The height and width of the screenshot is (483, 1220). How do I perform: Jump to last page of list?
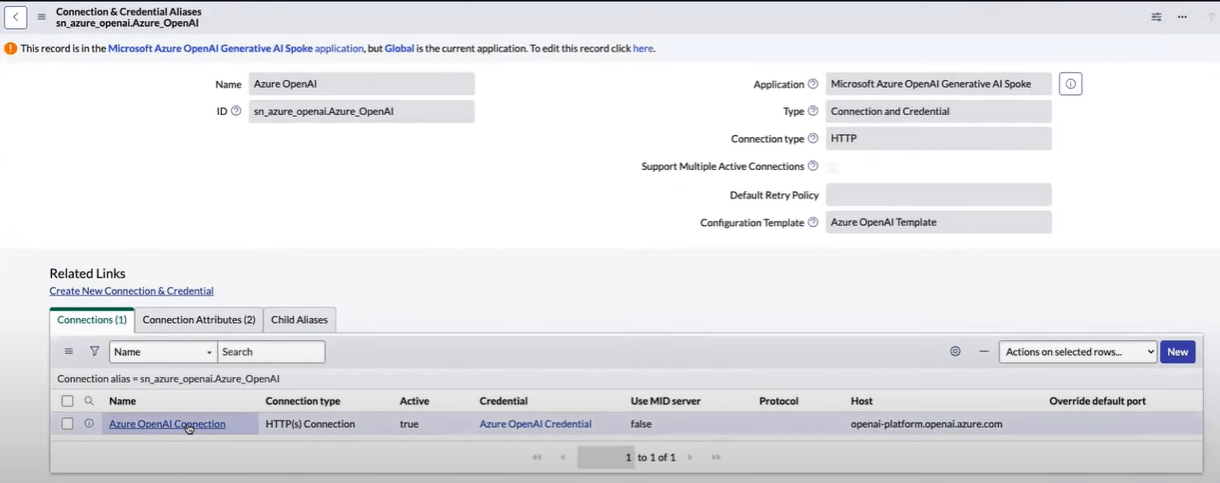tap(716, 457)
